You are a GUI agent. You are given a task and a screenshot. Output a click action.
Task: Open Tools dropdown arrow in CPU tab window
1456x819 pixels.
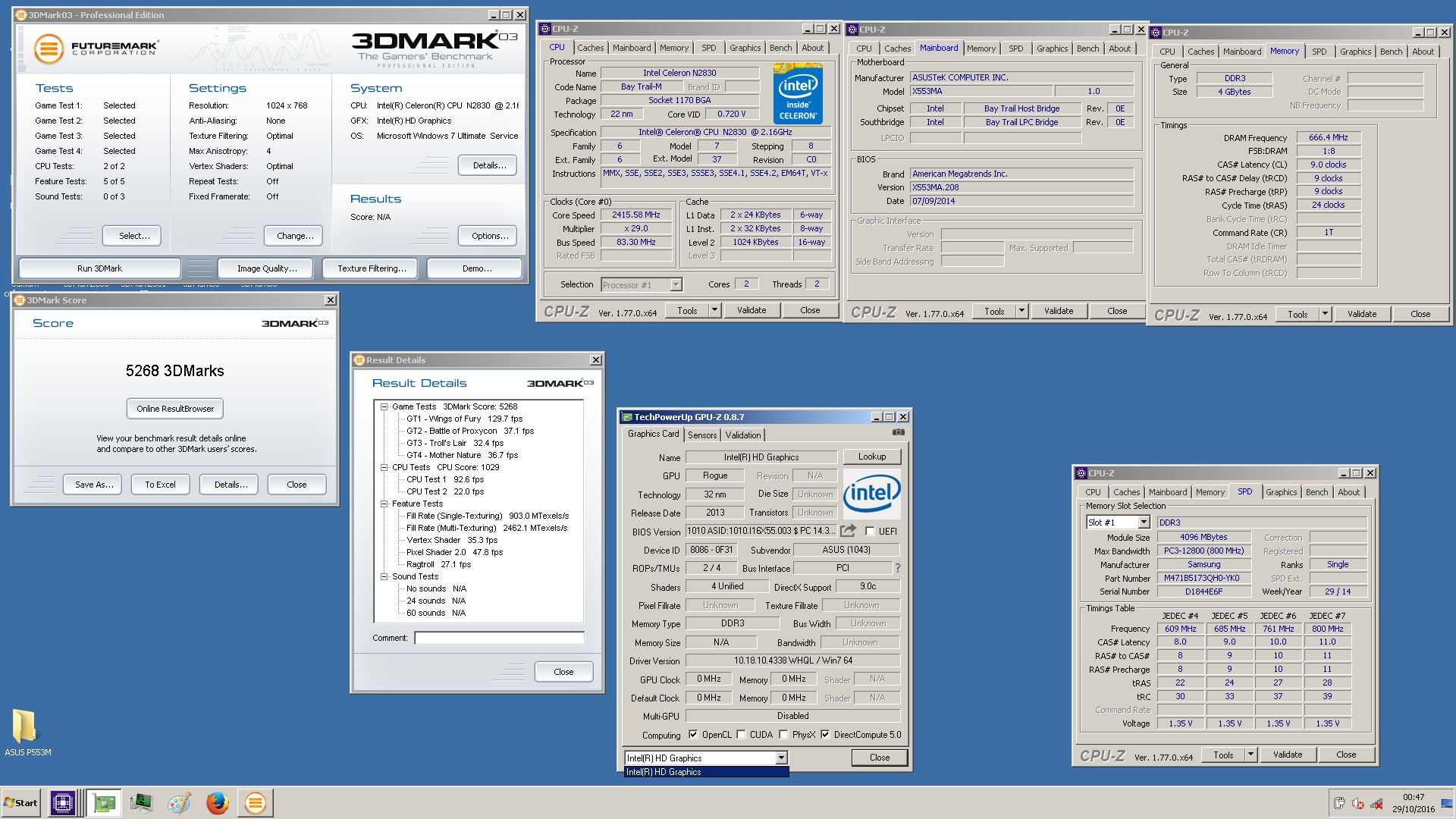pyautogui.click(x=714, y=310)
